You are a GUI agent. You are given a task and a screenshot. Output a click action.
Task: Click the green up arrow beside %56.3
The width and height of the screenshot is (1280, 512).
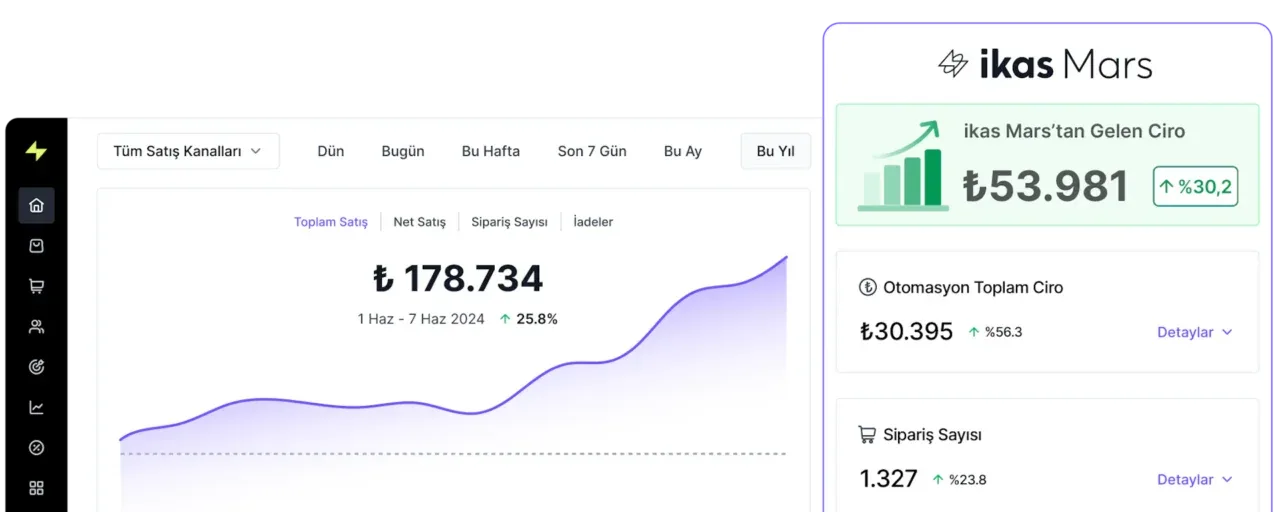tap(974, 332)
